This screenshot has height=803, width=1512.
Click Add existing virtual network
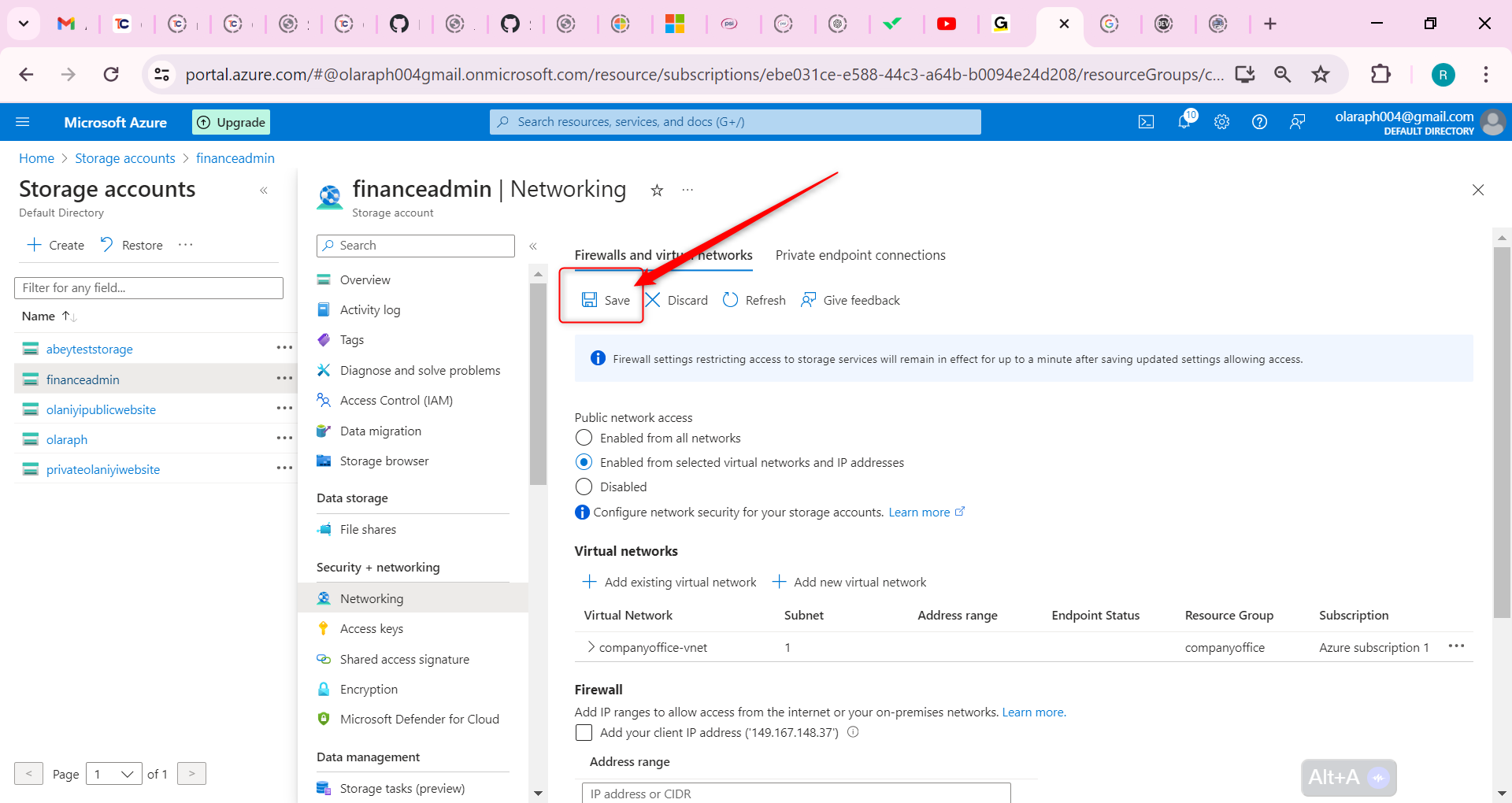click(x=669, y=582)
